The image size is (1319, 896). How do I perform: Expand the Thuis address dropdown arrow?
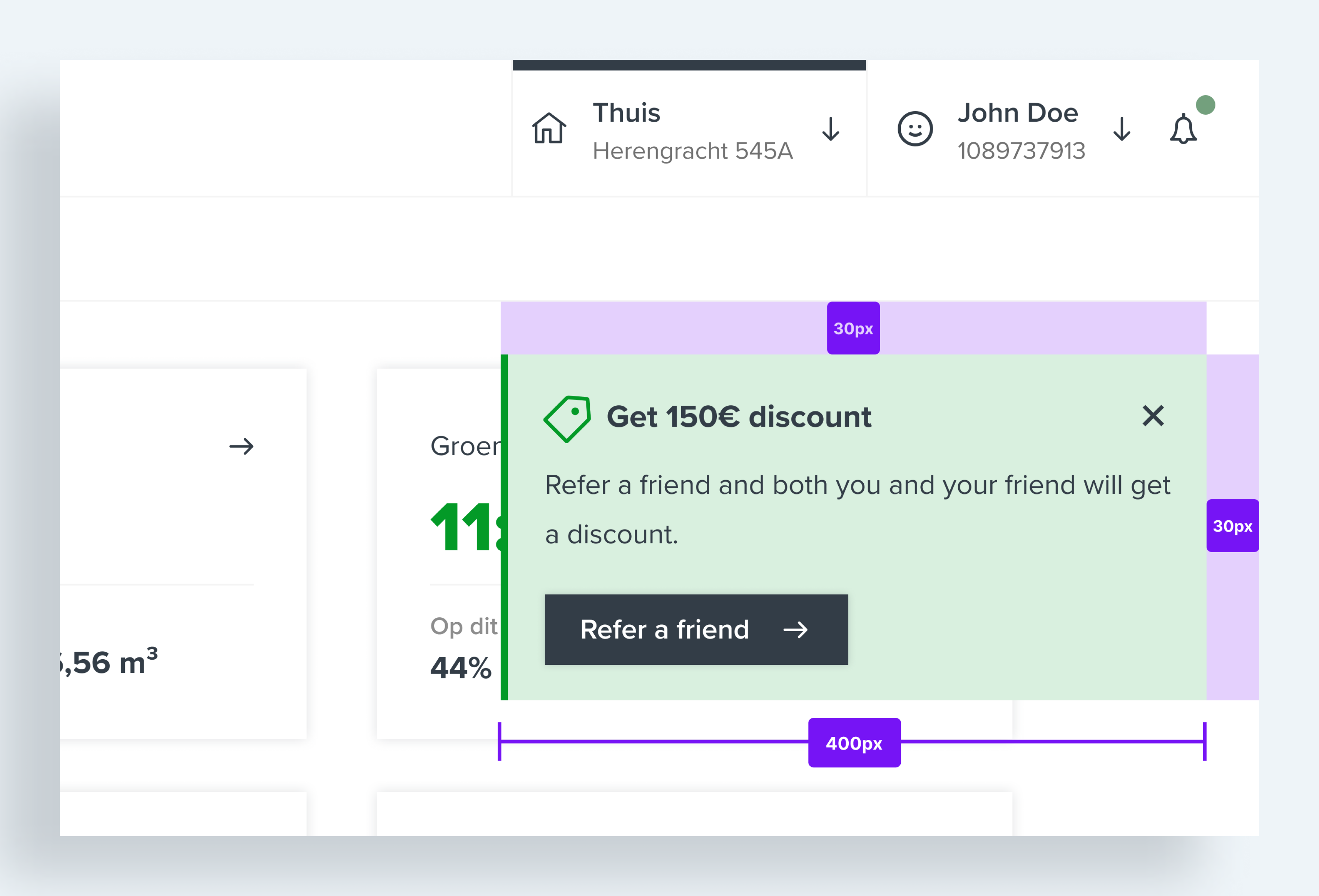pyautogui.click(x=831, y=129)
